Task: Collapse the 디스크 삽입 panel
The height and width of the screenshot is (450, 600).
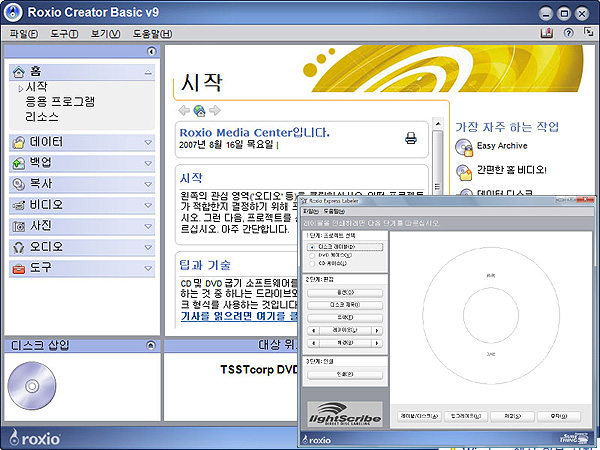Action: (151, 346)
